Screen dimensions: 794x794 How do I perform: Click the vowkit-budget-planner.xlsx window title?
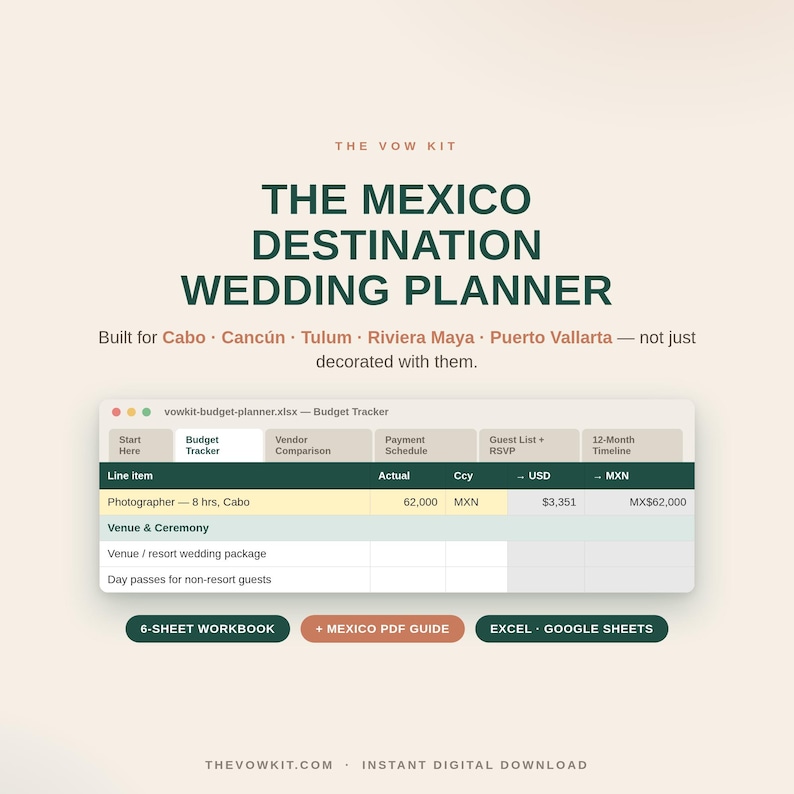pos(276,412)
